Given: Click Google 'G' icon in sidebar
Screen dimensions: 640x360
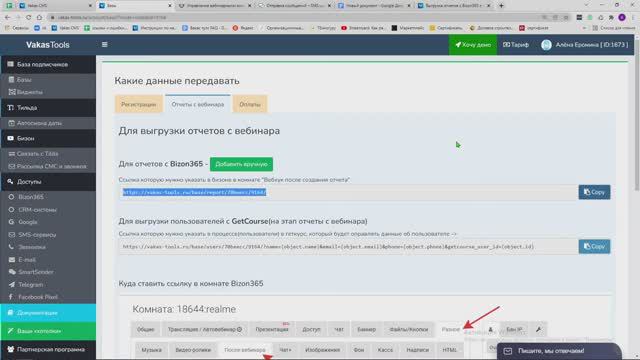Looking at the screenshot, I should click(x=11, y=222).
